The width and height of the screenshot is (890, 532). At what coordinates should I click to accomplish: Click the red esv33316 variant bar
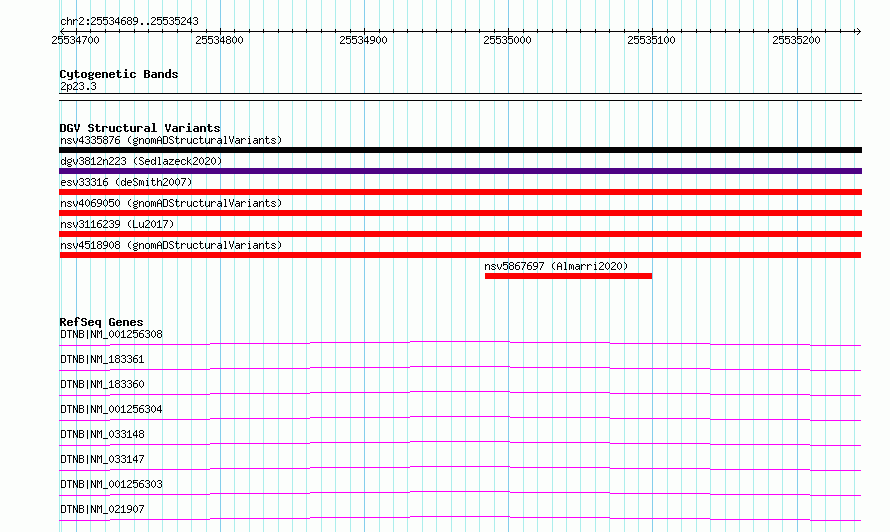click(460, 192)
